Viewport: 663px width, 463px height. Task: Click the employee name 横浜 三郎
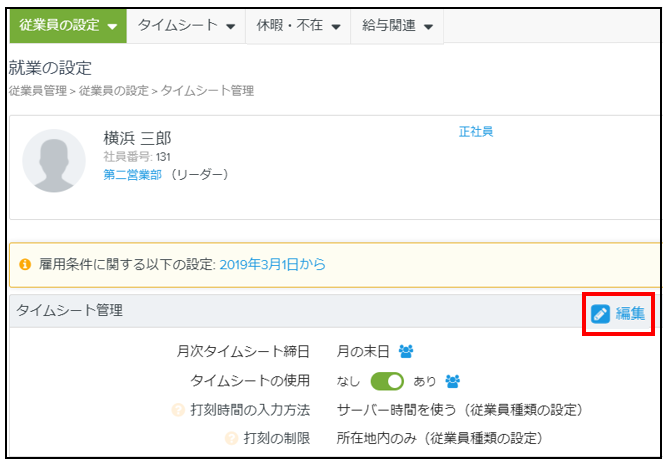(x=137, y=138)
